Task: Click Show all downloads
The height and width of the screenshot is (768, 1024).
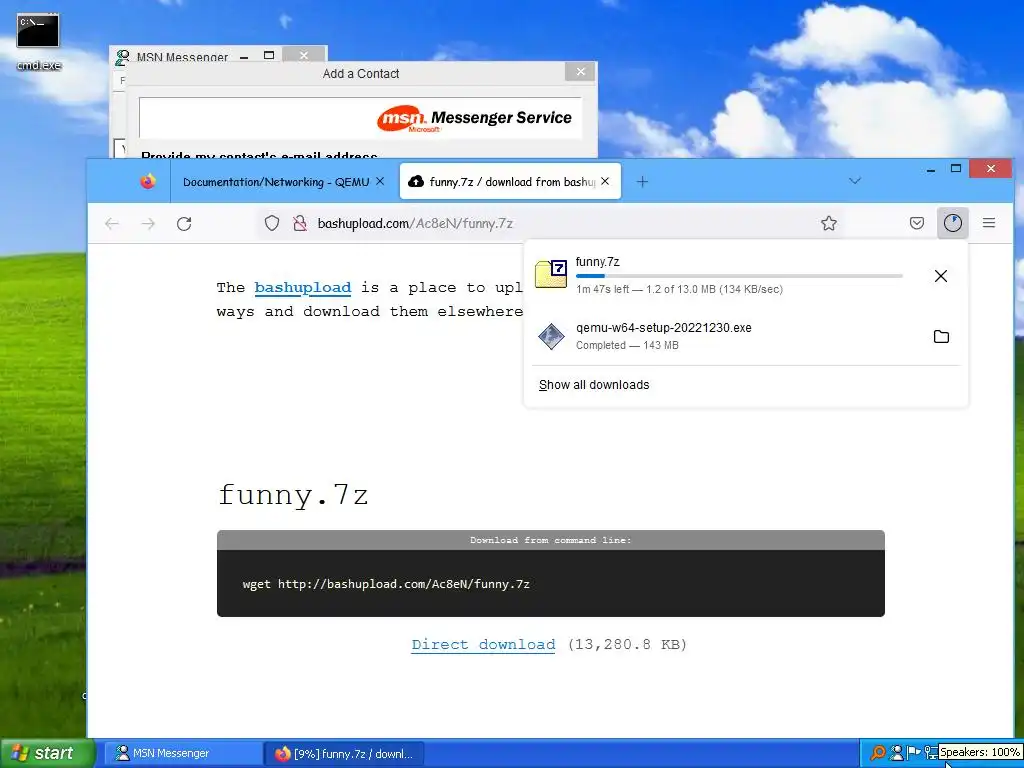Action: point(594,385)
